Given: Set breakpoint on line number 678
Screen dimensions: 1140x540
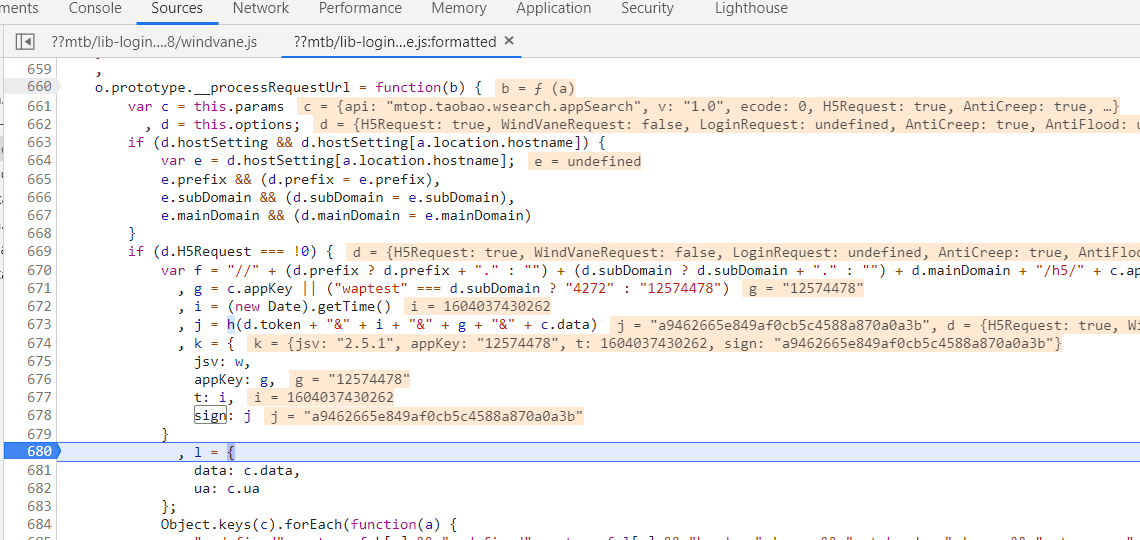Looking at the screenshot, I should (x=39, y=415).
